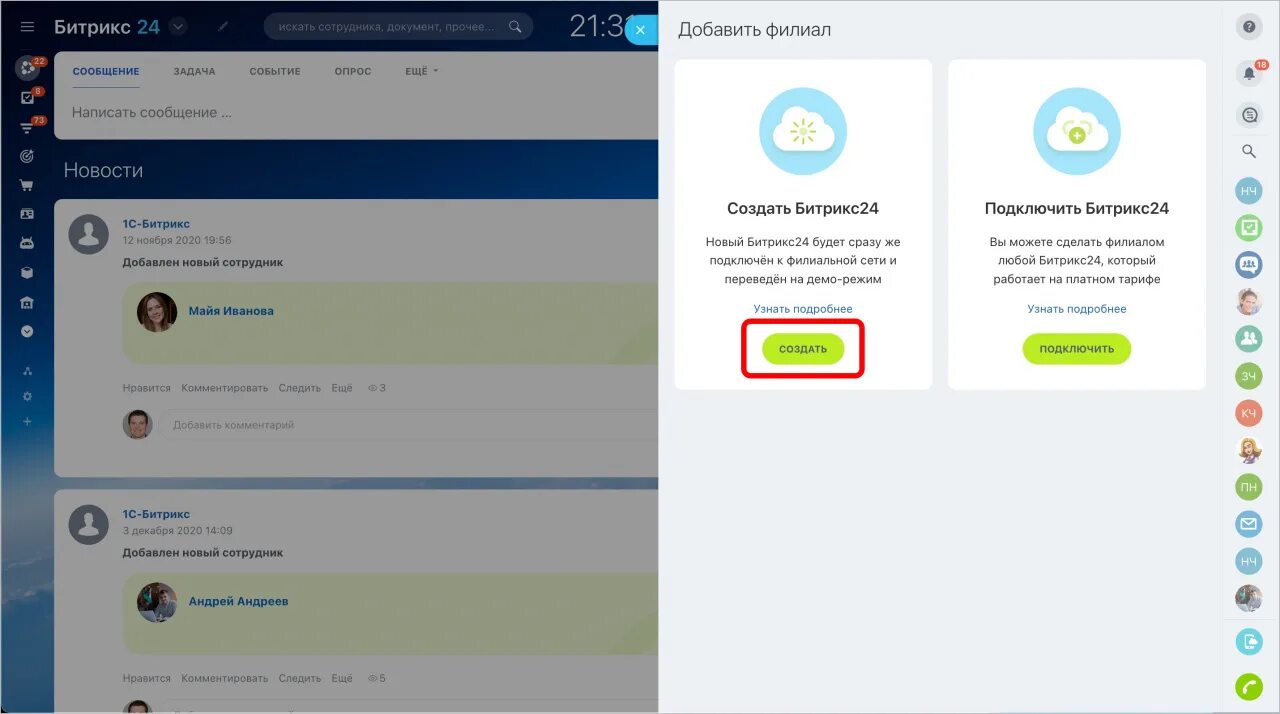Viewport: 1280px width, 714px height.
Task: Open the blue group chat icon in right bar
Action: pyautogui.click(x=1249, y=265)
